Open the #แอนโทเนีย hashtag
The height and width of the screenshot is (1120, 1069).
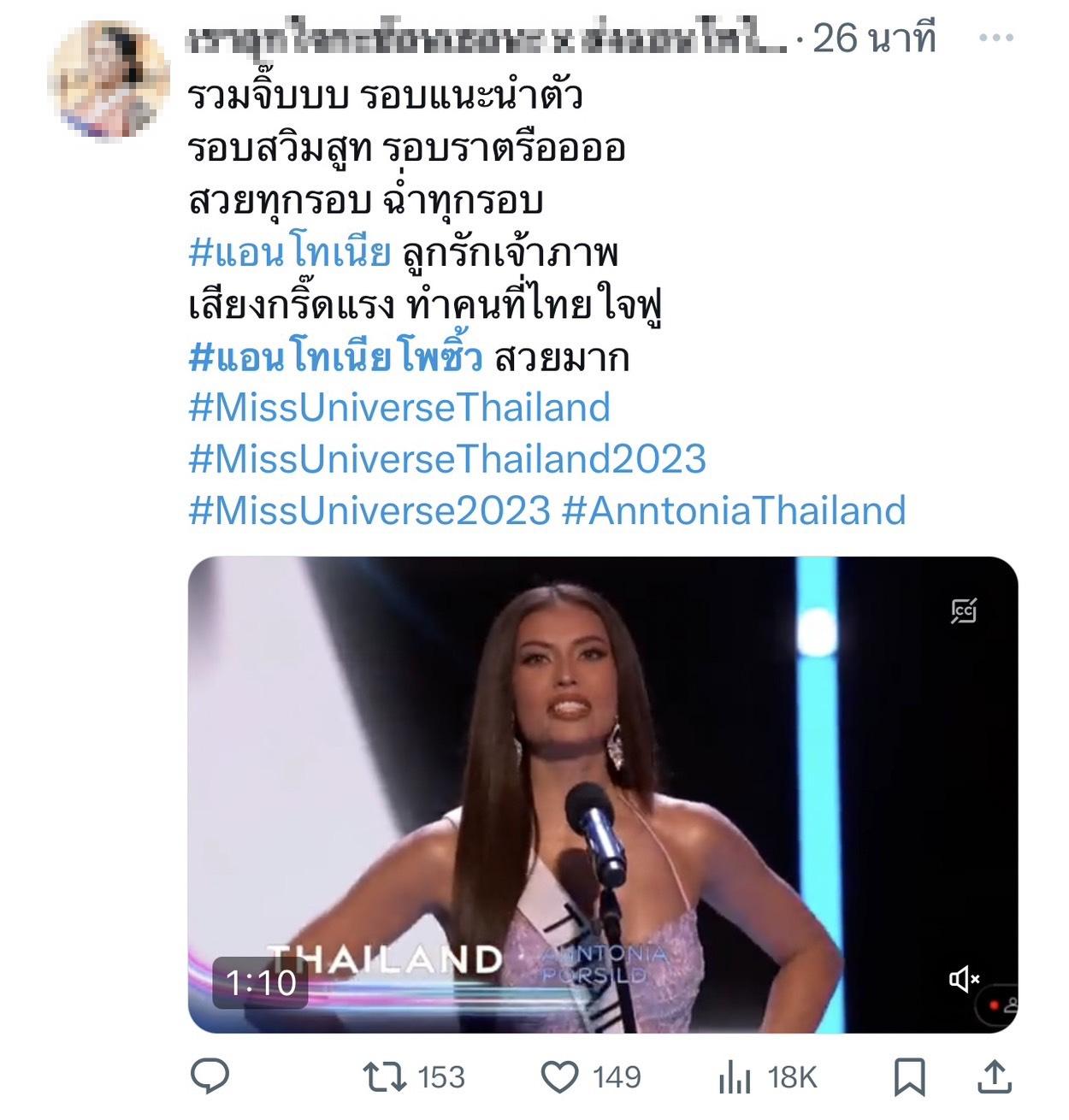[289, 253]
